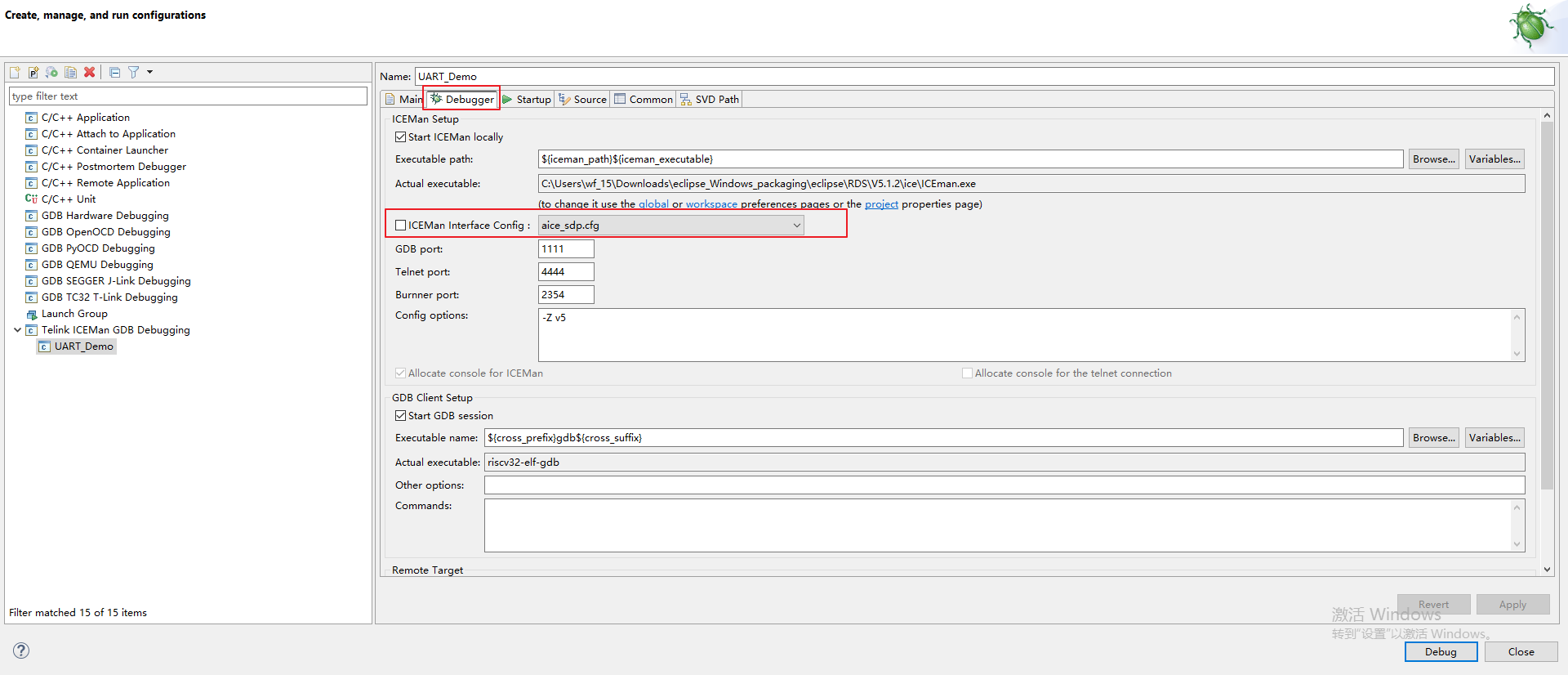Open the SVD Path tab
The width and height of the screenshot is (1568, 675).
[710, 100]
